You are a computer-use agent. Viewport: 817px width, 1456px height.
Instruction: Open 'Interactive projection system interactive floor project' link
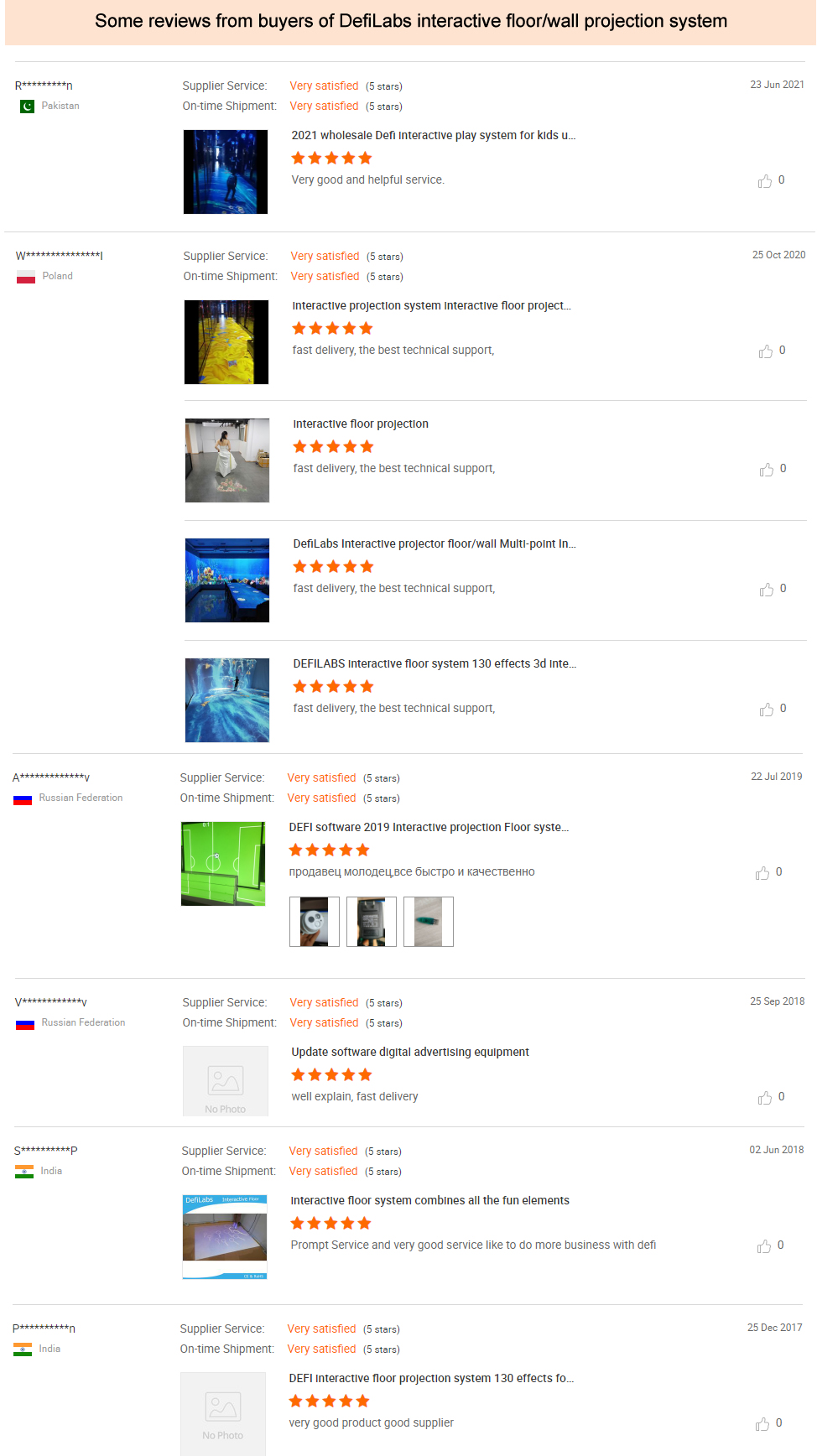click(x=432, y=305)
